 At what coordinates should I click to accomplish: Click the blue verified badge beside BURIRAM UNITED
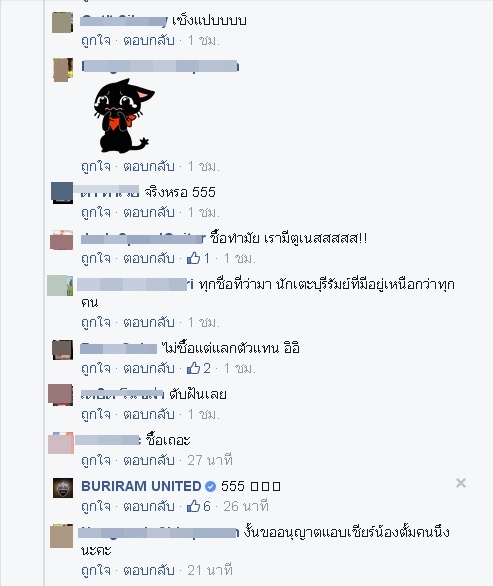[210, 486]
